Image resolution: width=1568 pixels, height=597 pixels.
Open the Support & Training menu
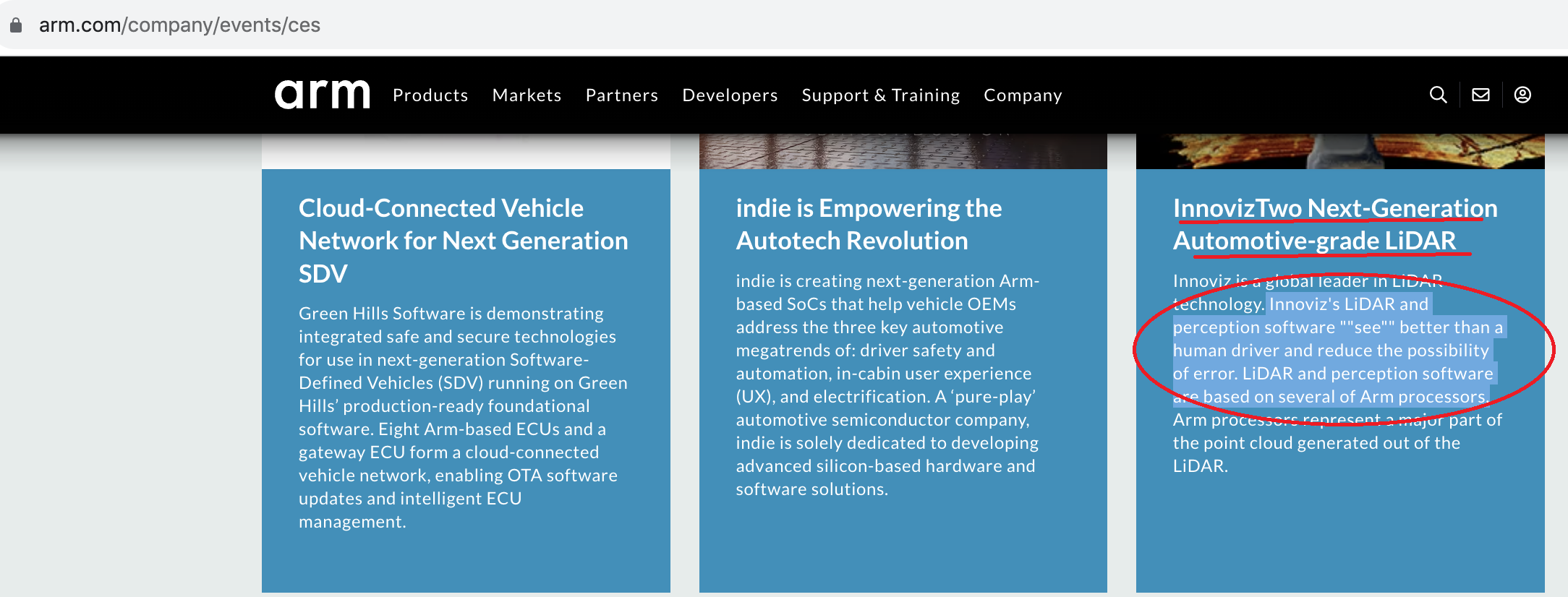(x=881, y=95)
